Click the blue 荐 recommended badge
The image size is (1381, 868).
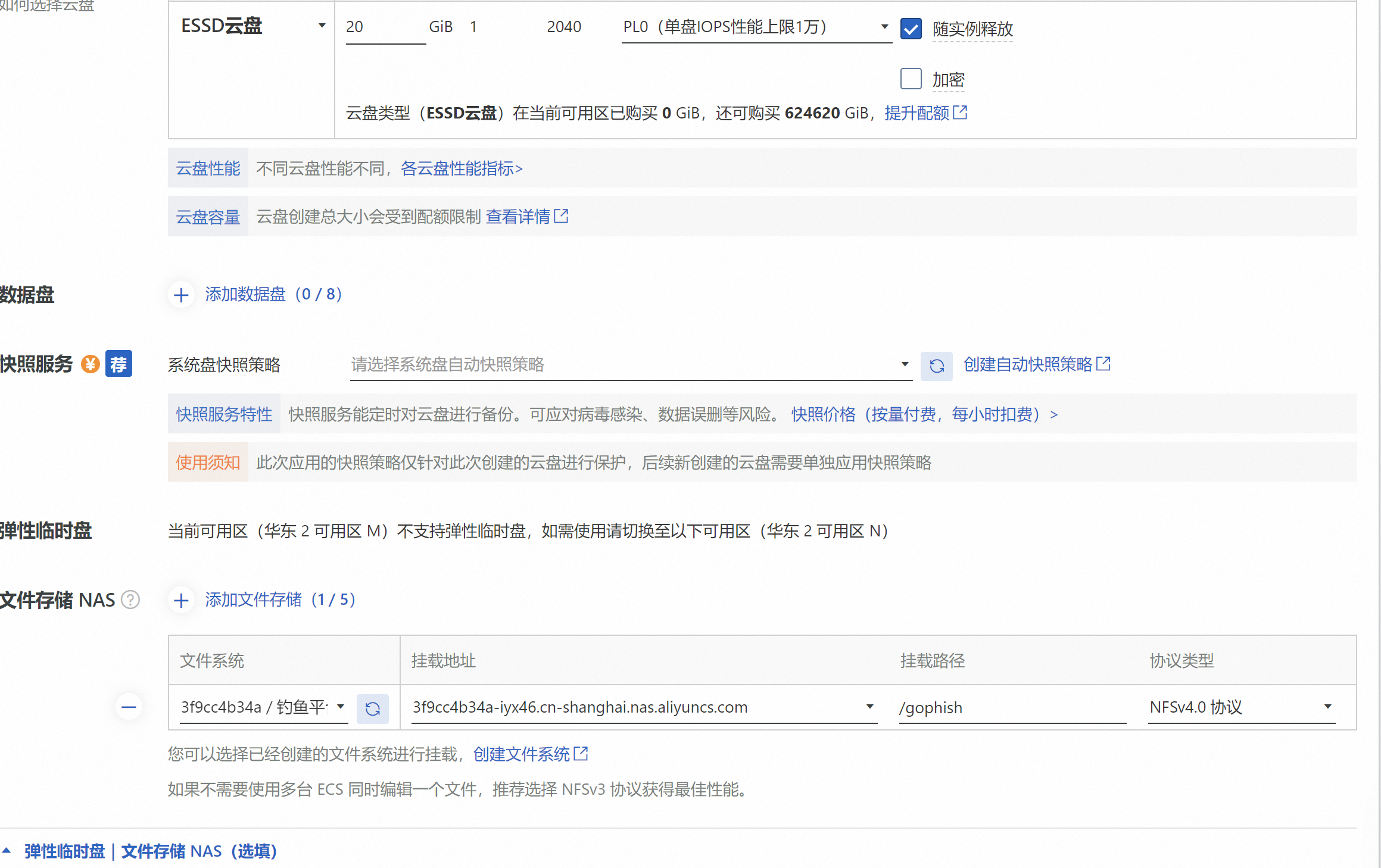tap(119, 364)
